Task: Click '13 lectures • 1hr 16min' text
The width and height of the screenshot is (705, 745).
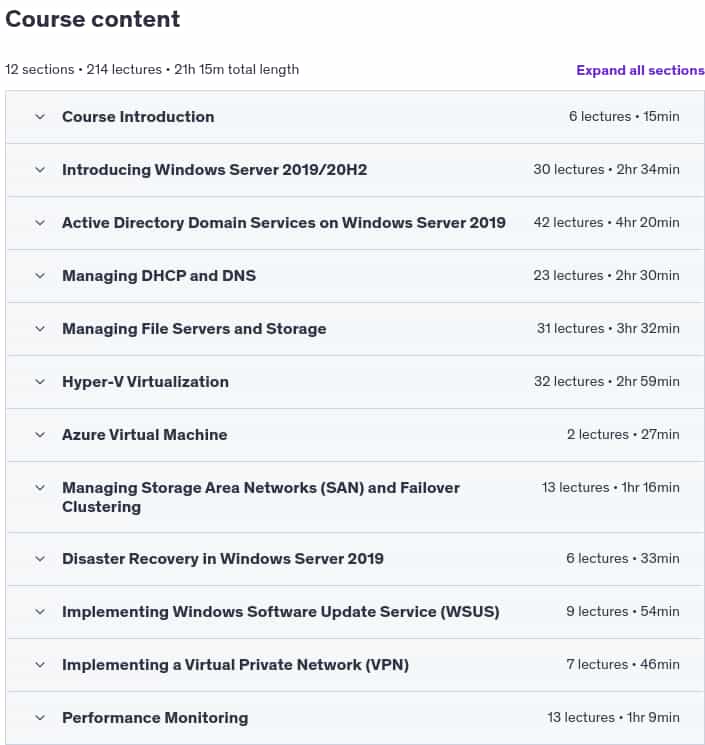Action: pyautogui.click(x=610, y=487)
